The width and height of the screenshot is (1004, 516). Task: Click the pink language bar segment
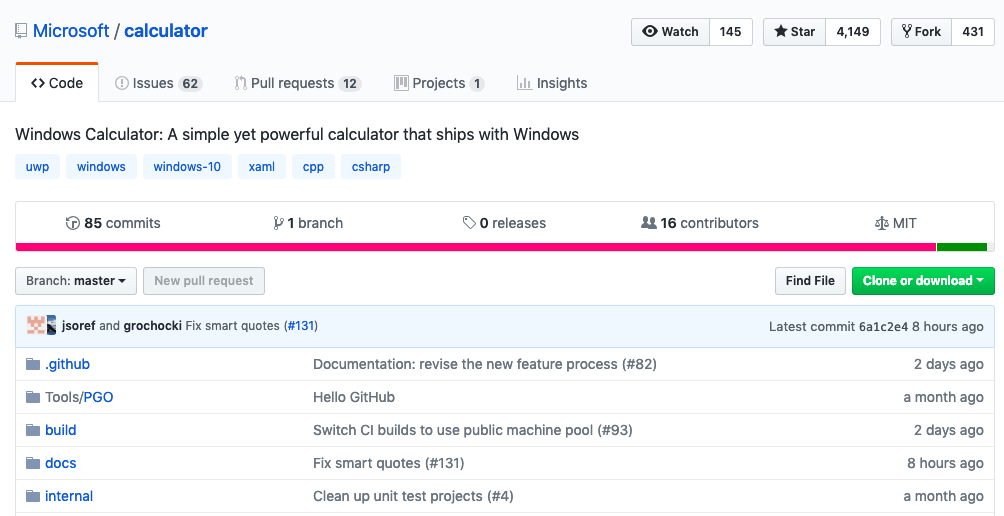coord(475,247)
